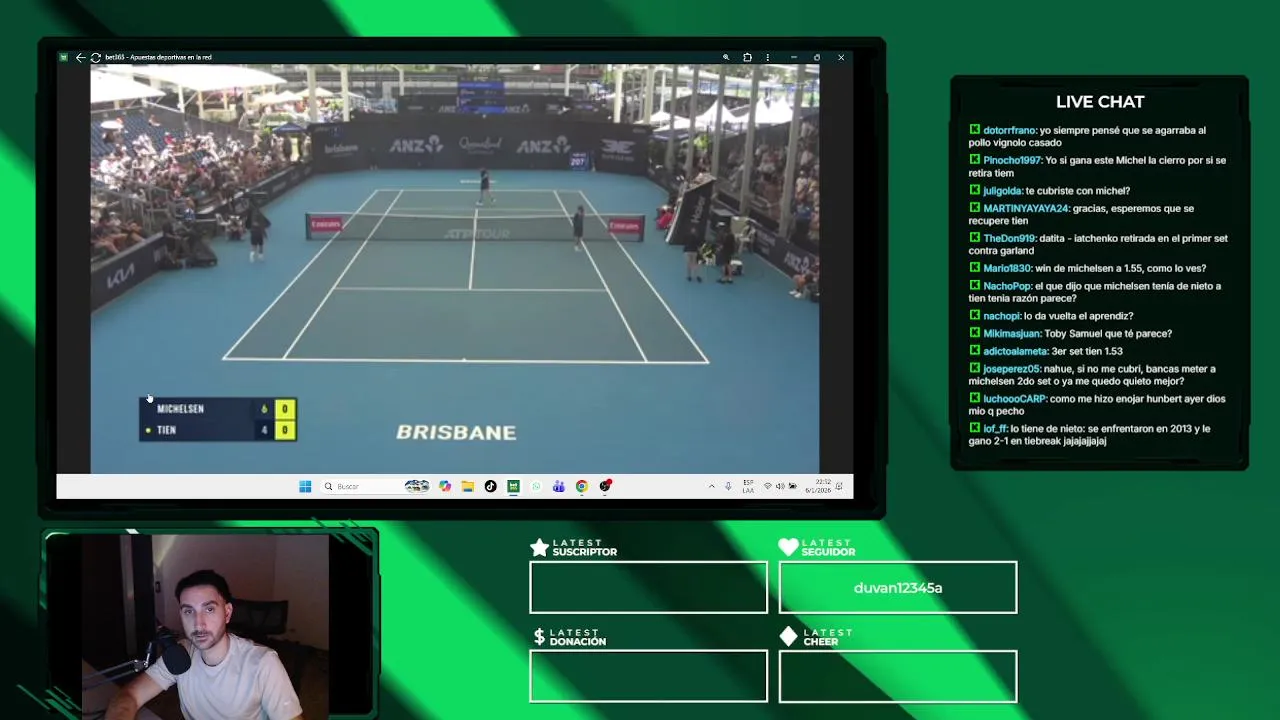This screenshot has height=720, width=1280.
Task: Click the empty Latest Suscriptor box
Action: click(x=648, y=587)
